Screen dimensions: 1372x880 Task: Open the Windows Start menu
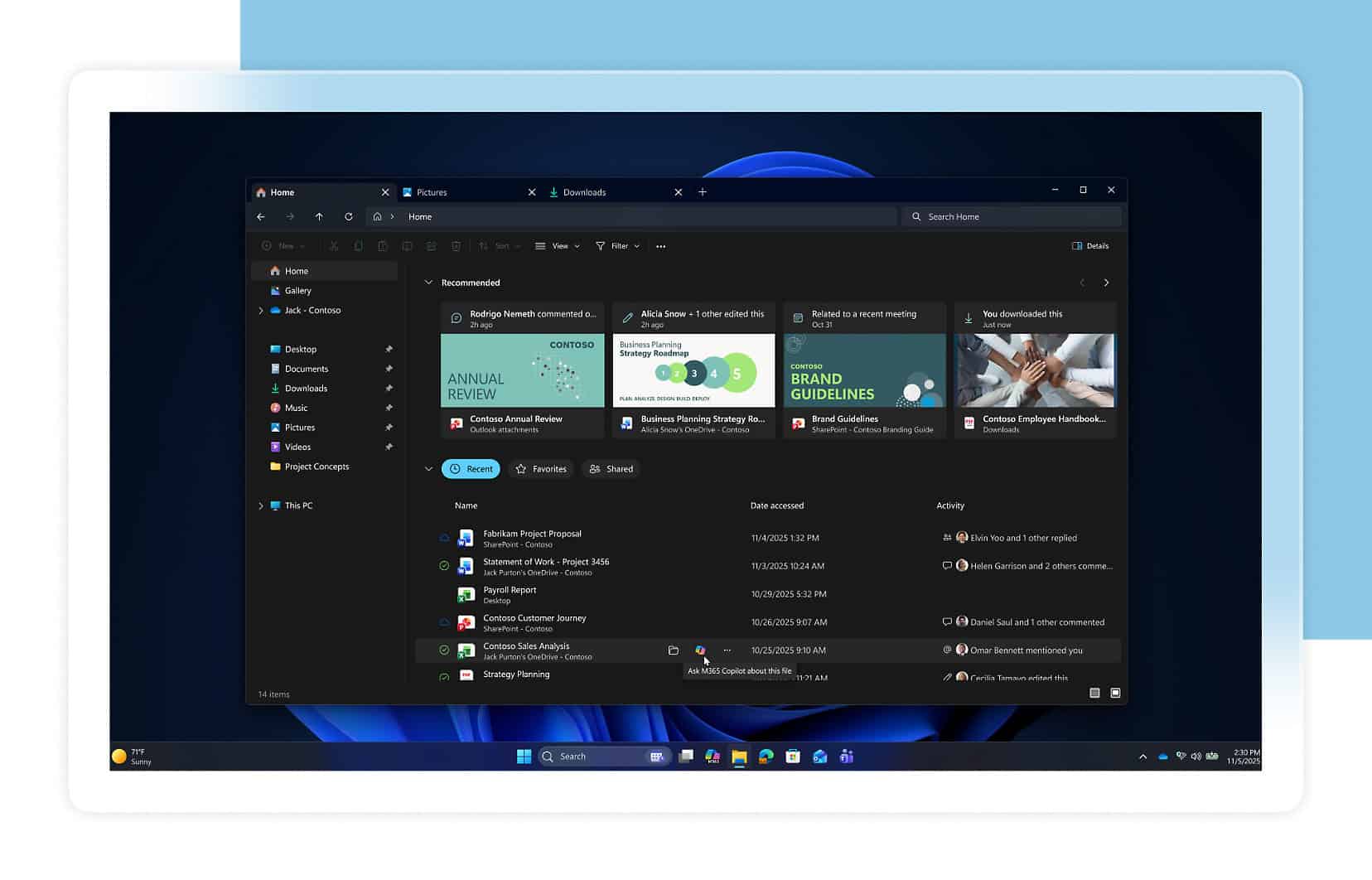tap(524, 757)
